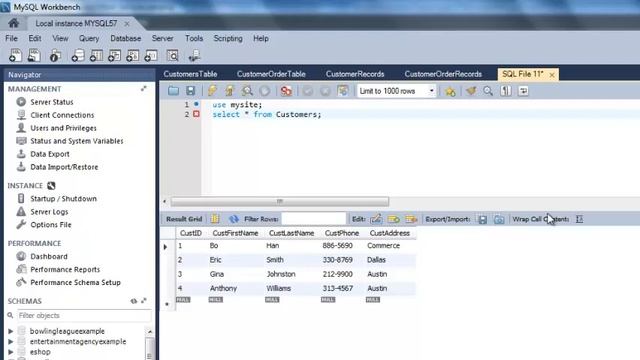Switch to the CustomerRecords tab
This screenshot has height=360, width=640.
click(355, 74)
